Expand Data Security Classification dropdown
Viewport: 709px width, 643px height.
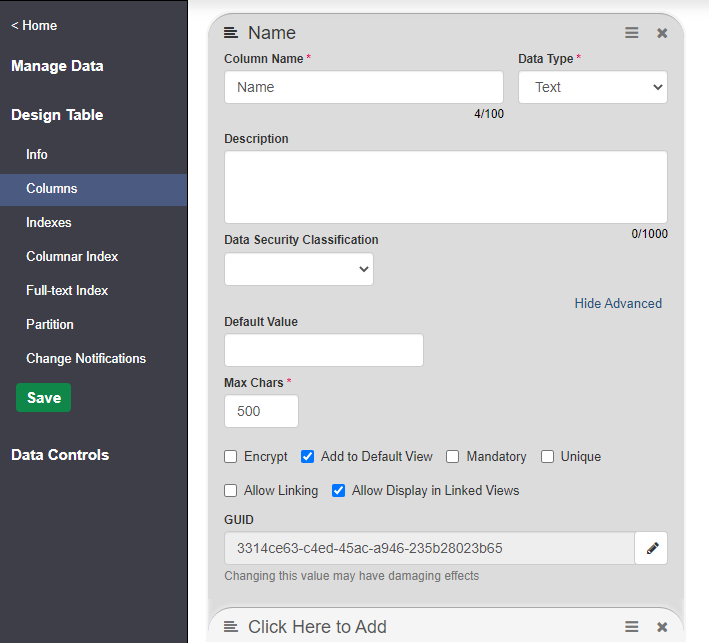[298, 269]
